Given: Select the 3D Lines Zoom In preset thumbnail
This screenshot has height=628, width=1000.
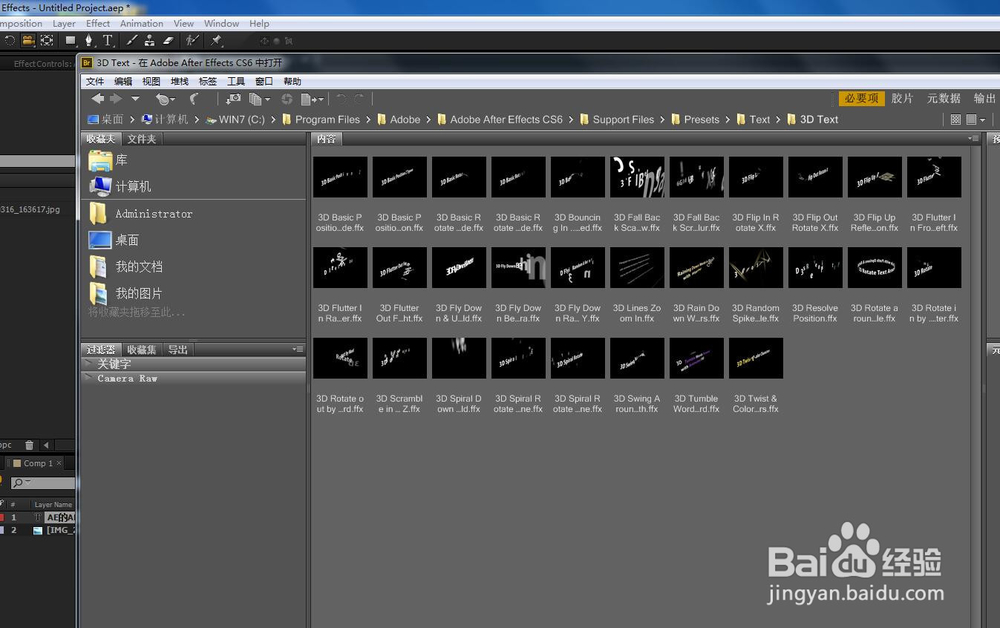Looking at the screenshot, I should (x=636, y=267).
